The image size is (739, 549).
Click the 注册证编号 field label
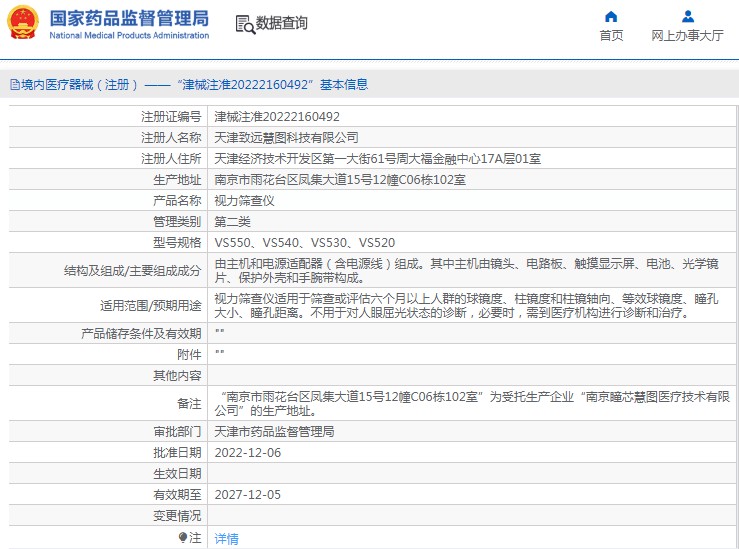tap(171, 117)
